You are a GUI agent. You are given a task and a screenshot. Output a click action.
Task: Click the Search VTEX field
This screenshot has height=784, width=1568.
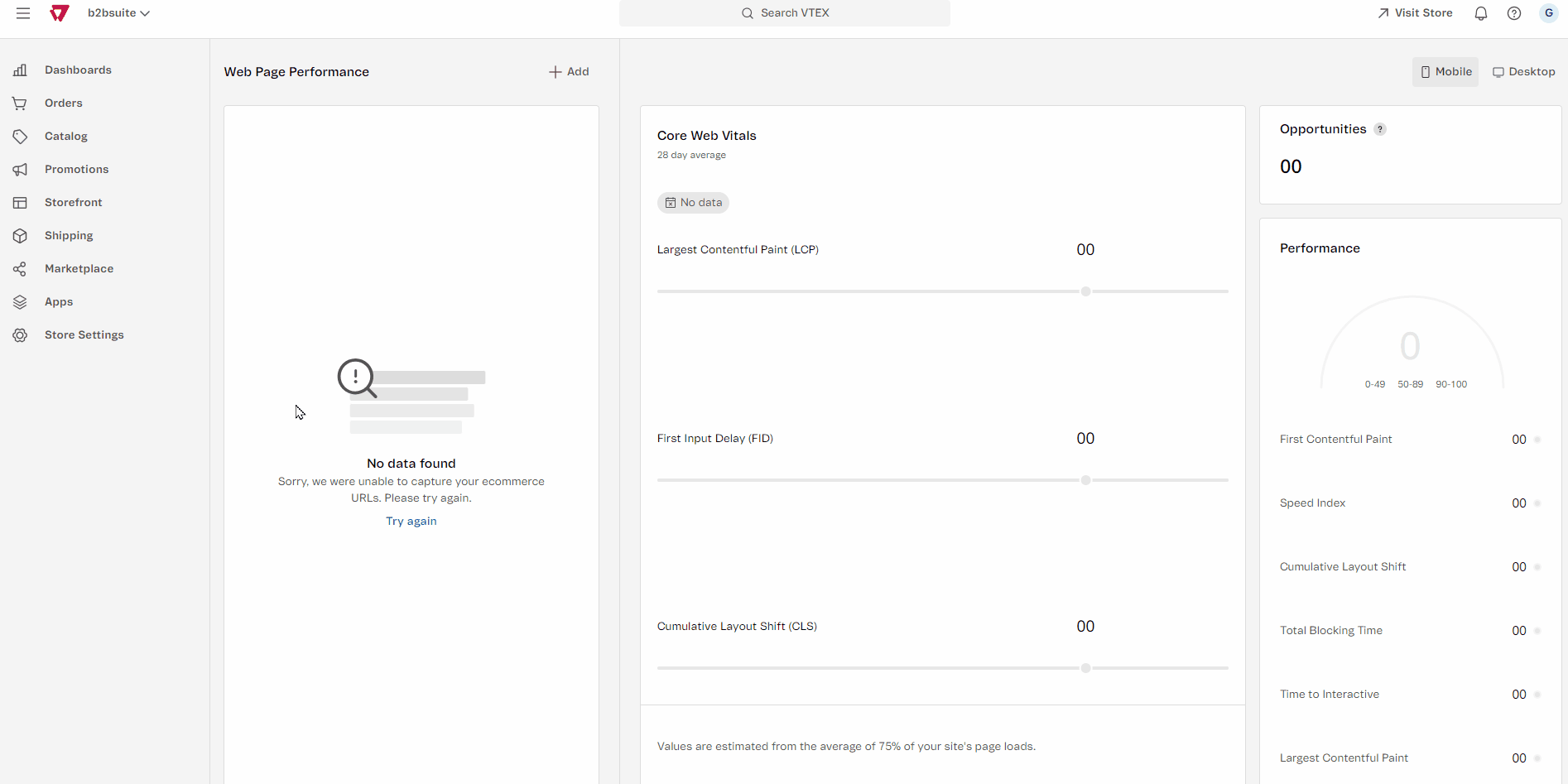coord(785,13)
